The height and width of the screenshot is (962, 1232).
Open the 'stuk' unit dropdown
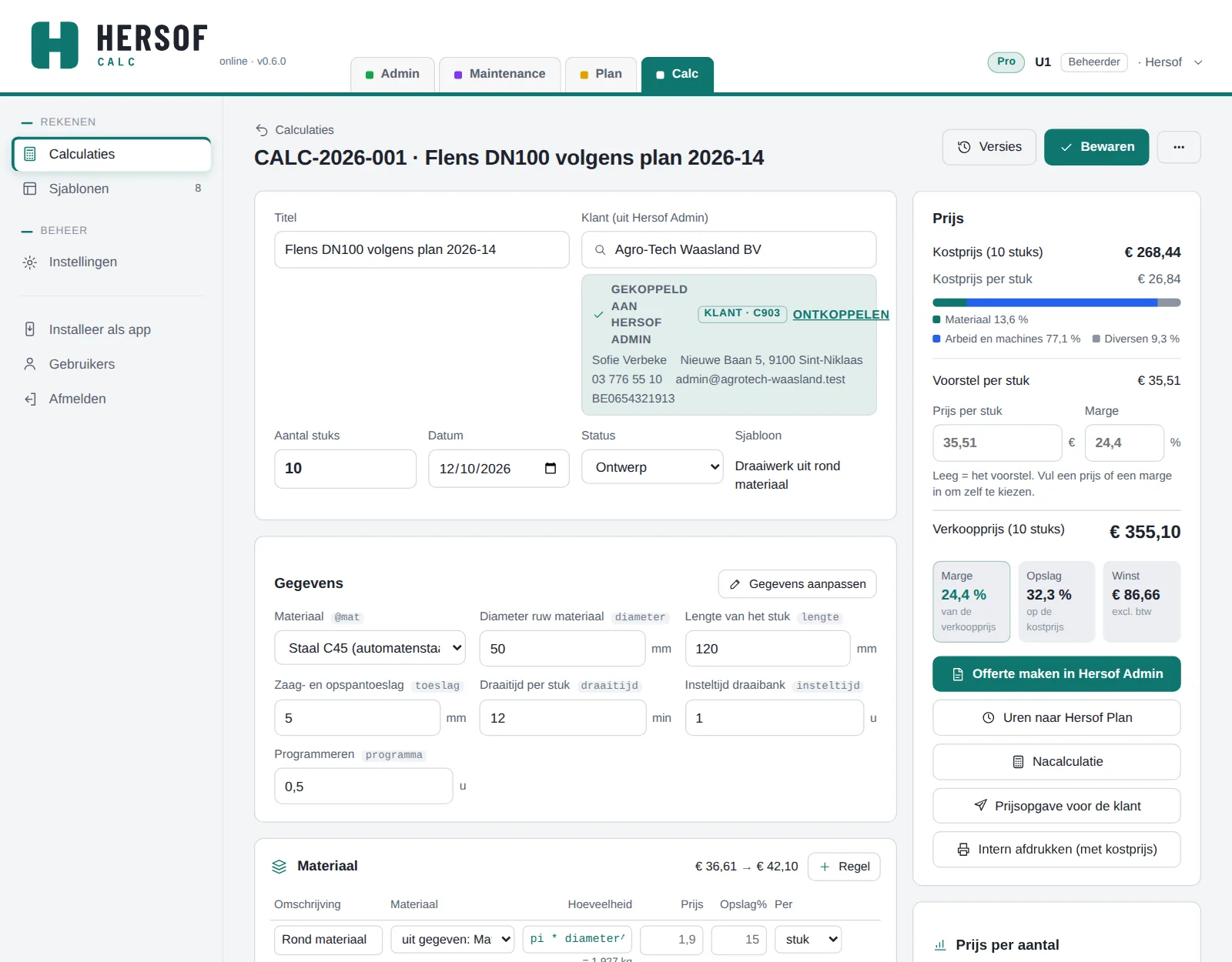pyautogui.click(x=808, y=940)
